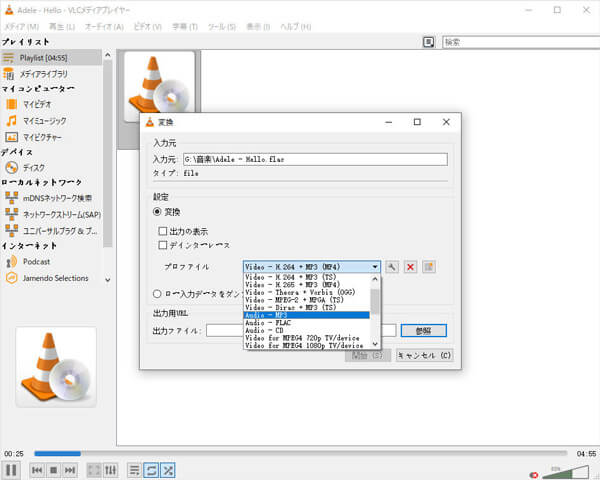Click the fullscreen toggle icon
The height and width of the screenshot is (480, 600).
click(x=93, y=469)
